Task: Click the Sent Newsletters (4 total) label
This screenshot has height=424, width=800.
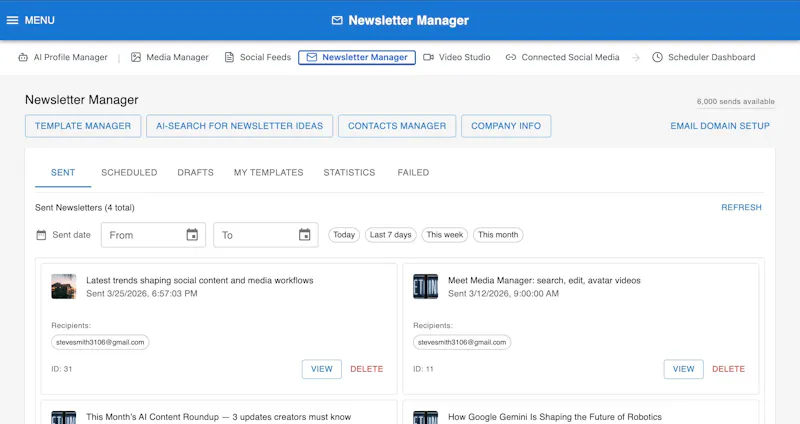Action: [x=85, y=208]
